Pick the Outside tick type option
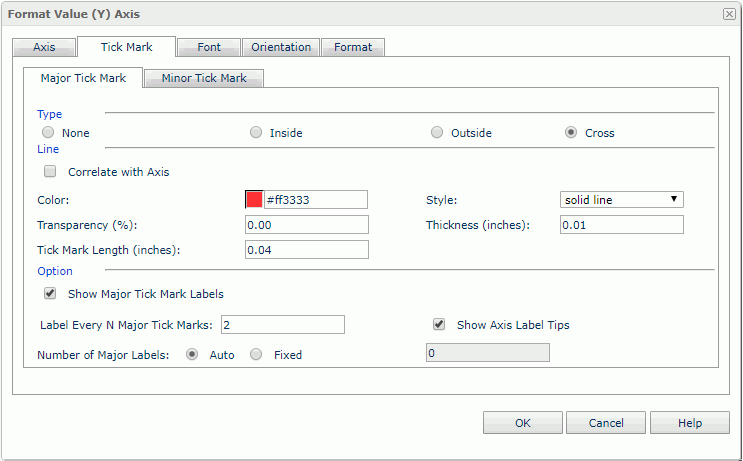The width and height of the screenshot is (743, 461). coord(437,133)
